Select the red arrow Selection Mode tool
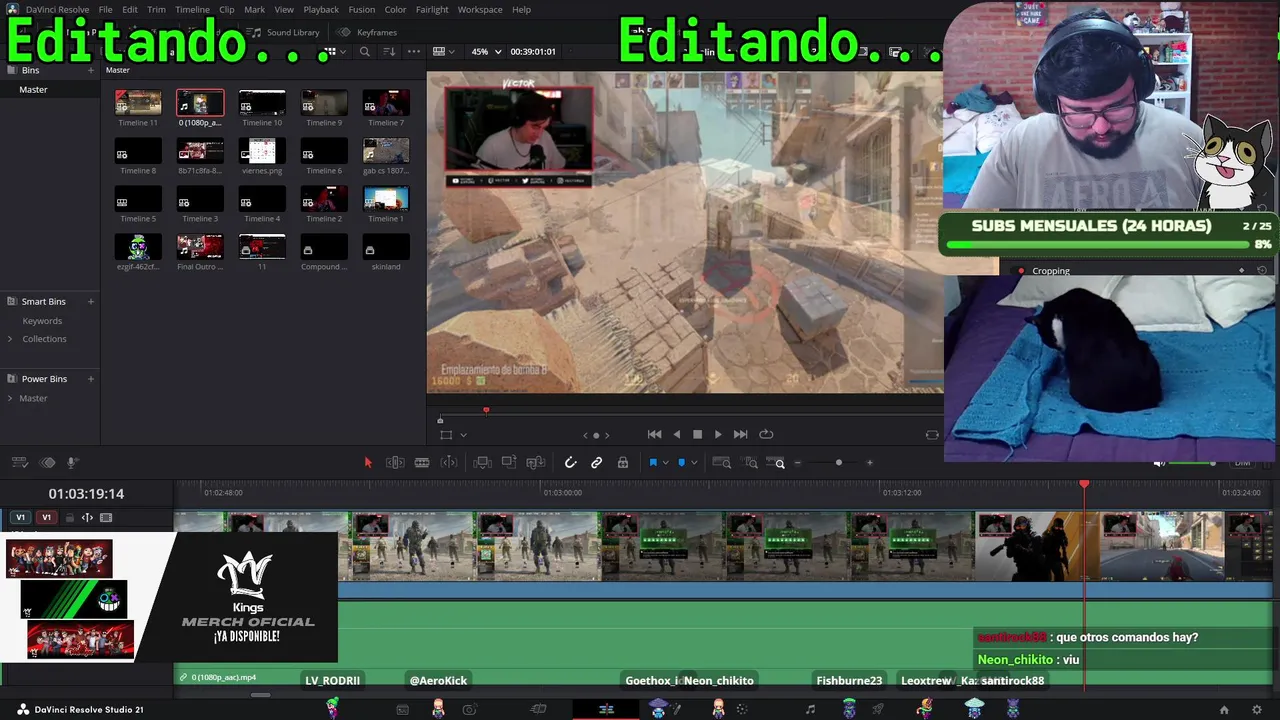Screen dimensions: 1280x720 coord(368,462)
